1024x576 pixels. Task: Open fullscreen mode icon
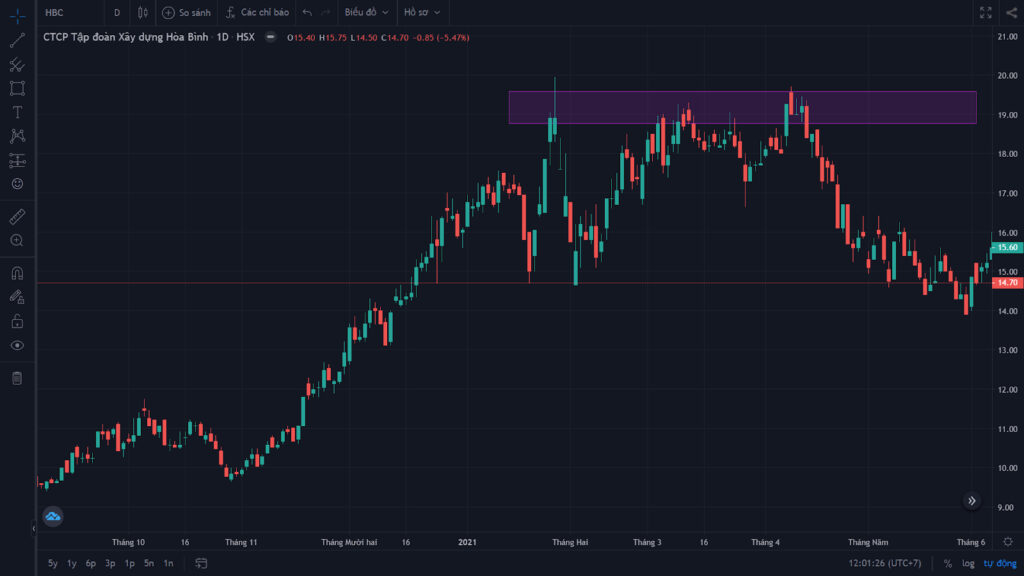[985, 12]
